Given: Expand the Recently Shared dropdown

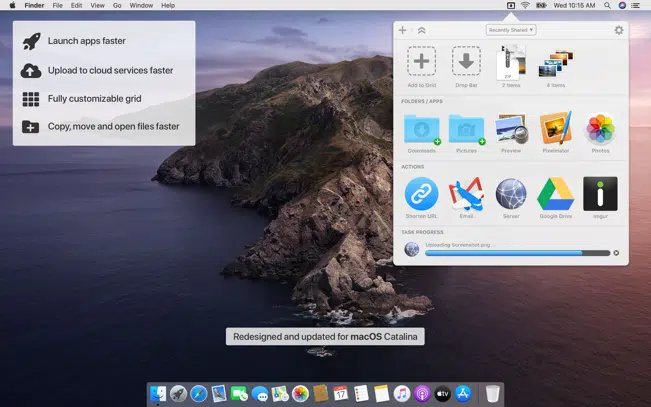Looking at the screenshot, I should (x=511, y=30).
